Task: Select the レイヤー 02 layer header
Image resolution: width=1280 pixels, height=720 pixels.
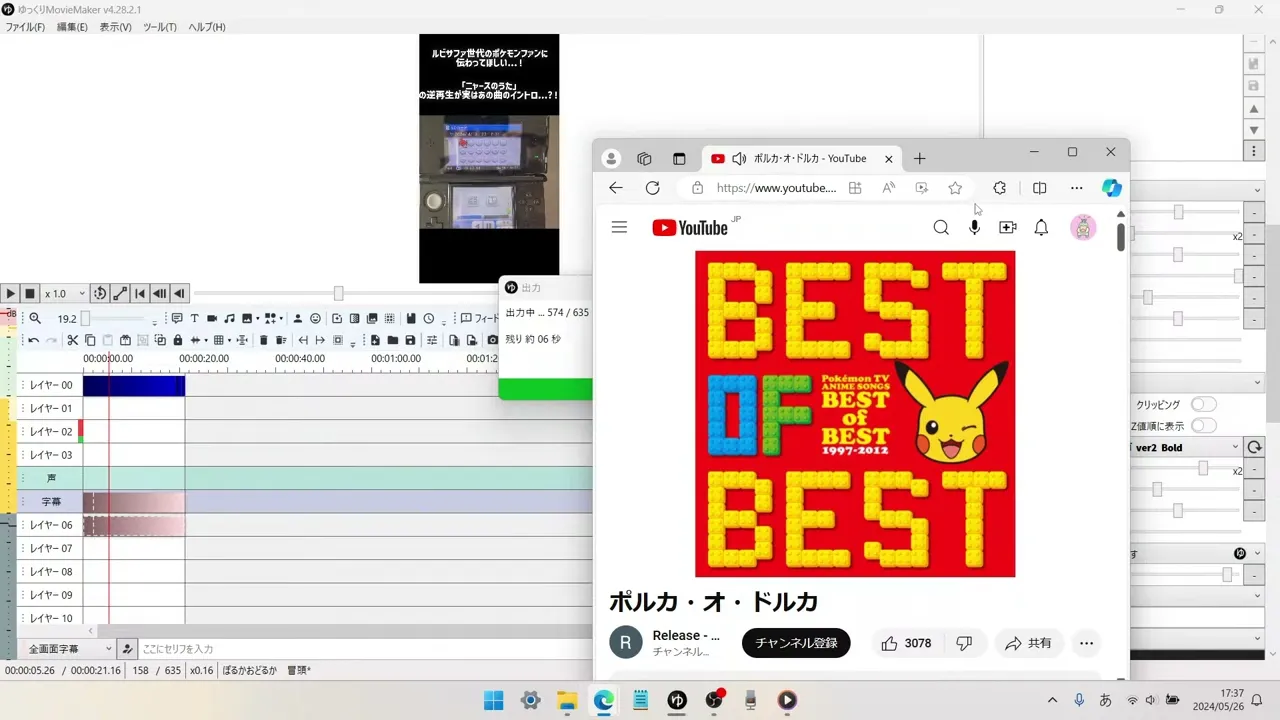Action: pos(50,431)
